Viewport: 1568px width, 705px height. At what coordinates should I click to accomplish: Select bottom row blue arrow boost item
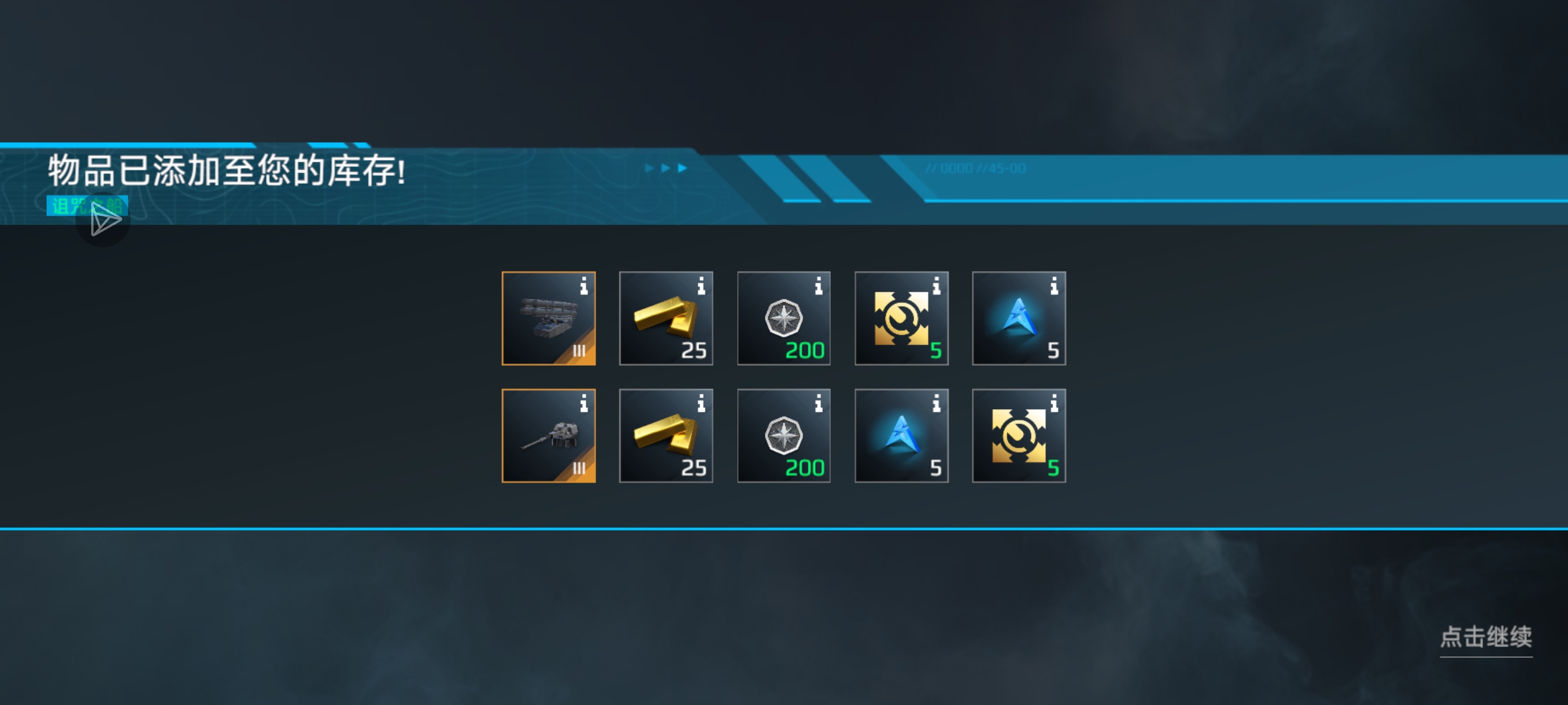901,436
